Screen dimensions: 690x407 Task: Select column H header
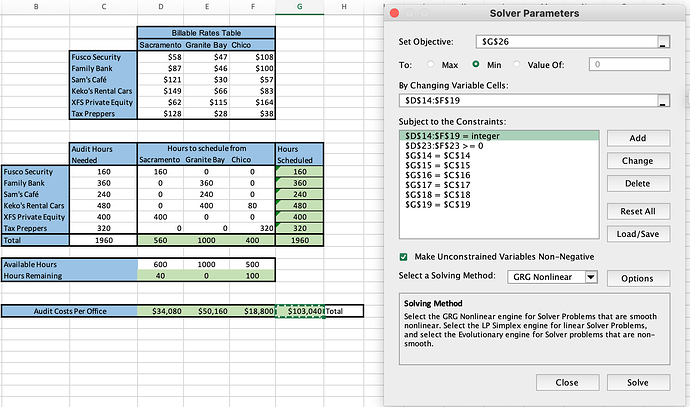(344, 7)
